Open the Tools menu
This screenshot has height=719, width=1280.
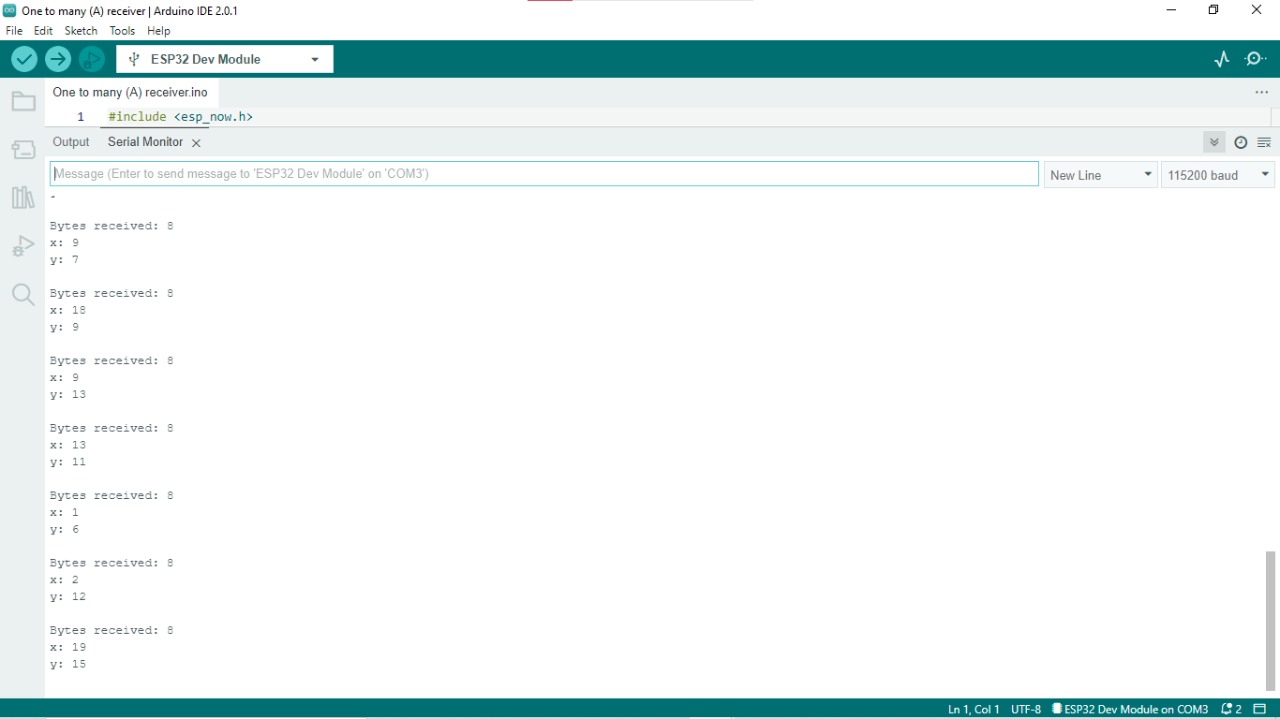point(122,30)
